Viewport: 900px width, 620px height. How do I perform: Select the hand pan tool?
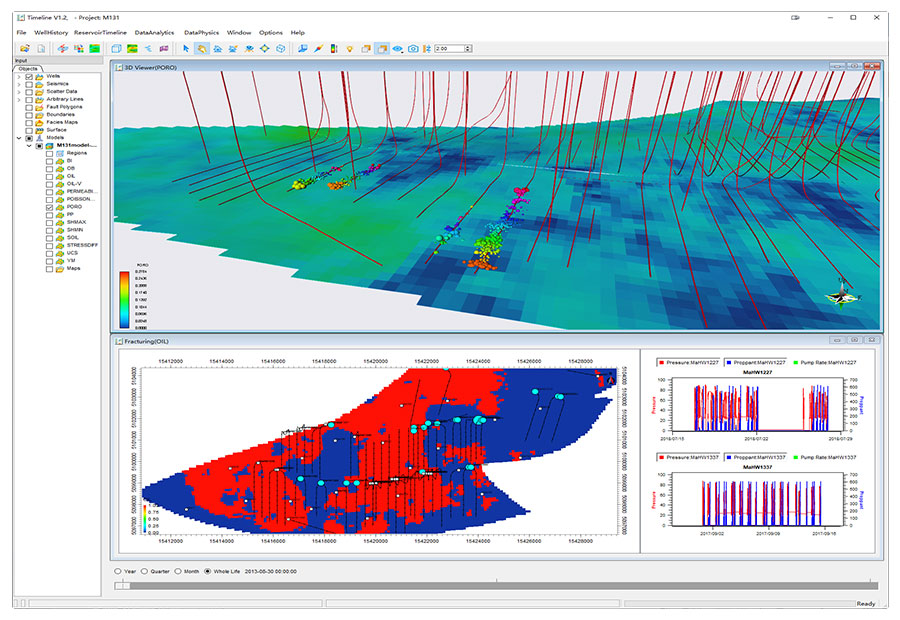[201, 49]
